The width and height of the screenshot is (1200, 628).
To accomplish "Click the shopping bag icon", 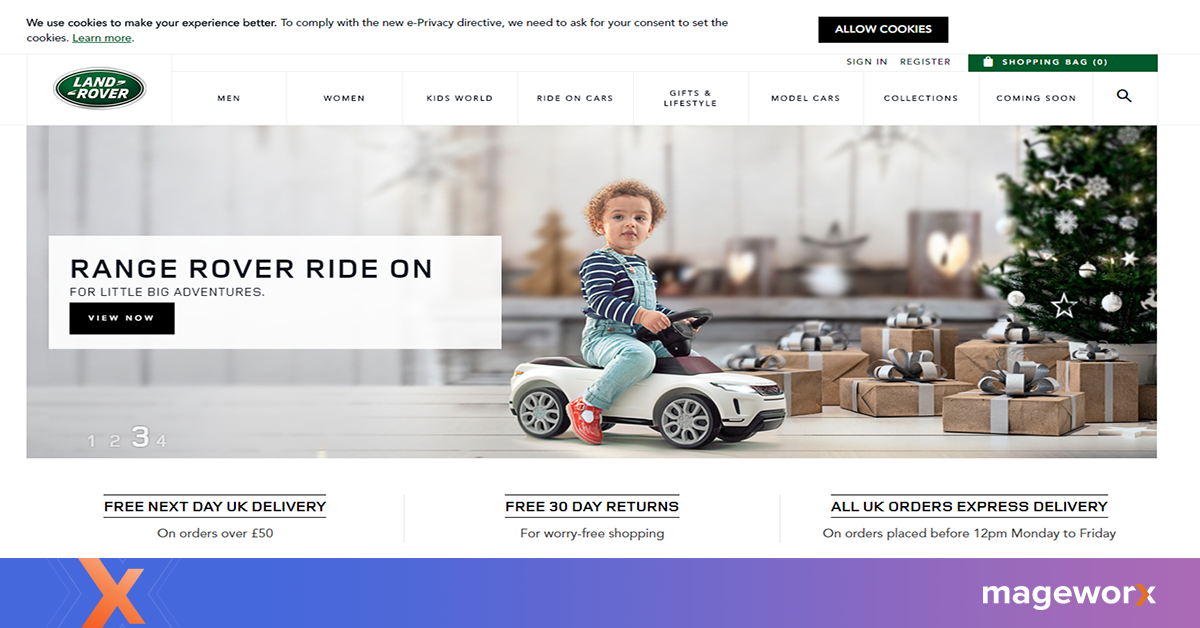I will 988,62.
